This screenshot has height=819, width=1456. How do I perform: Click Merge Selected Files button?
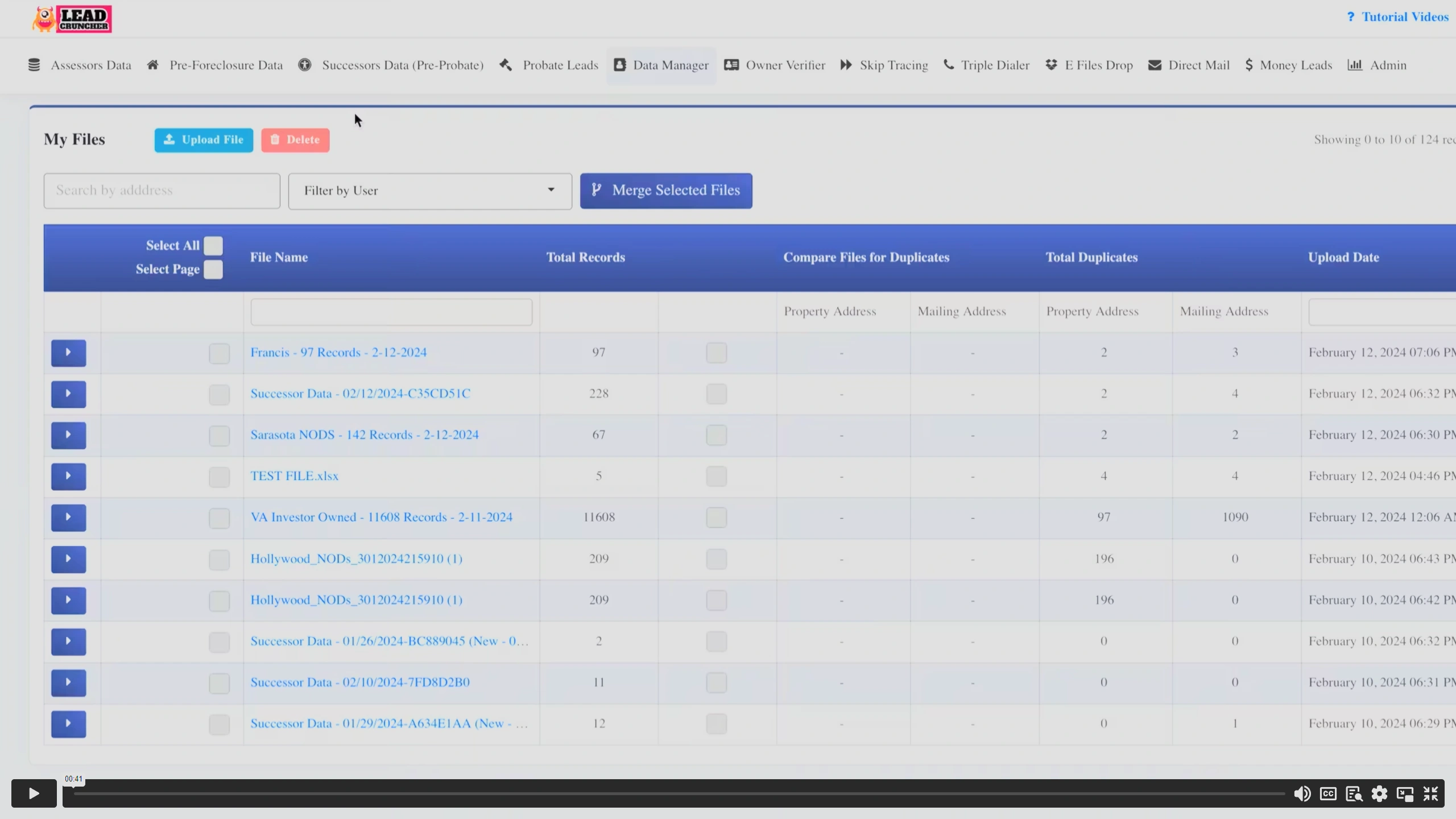666,191
